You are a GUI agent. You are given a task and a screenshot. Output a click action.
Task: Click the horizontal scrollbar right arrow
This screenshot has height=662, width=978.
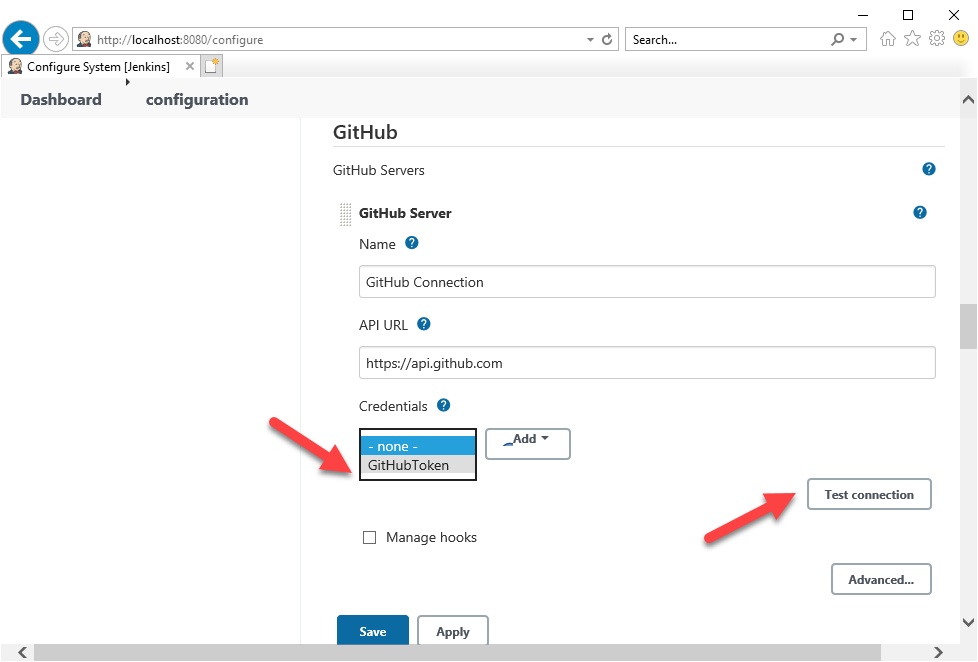click(939, 653)
